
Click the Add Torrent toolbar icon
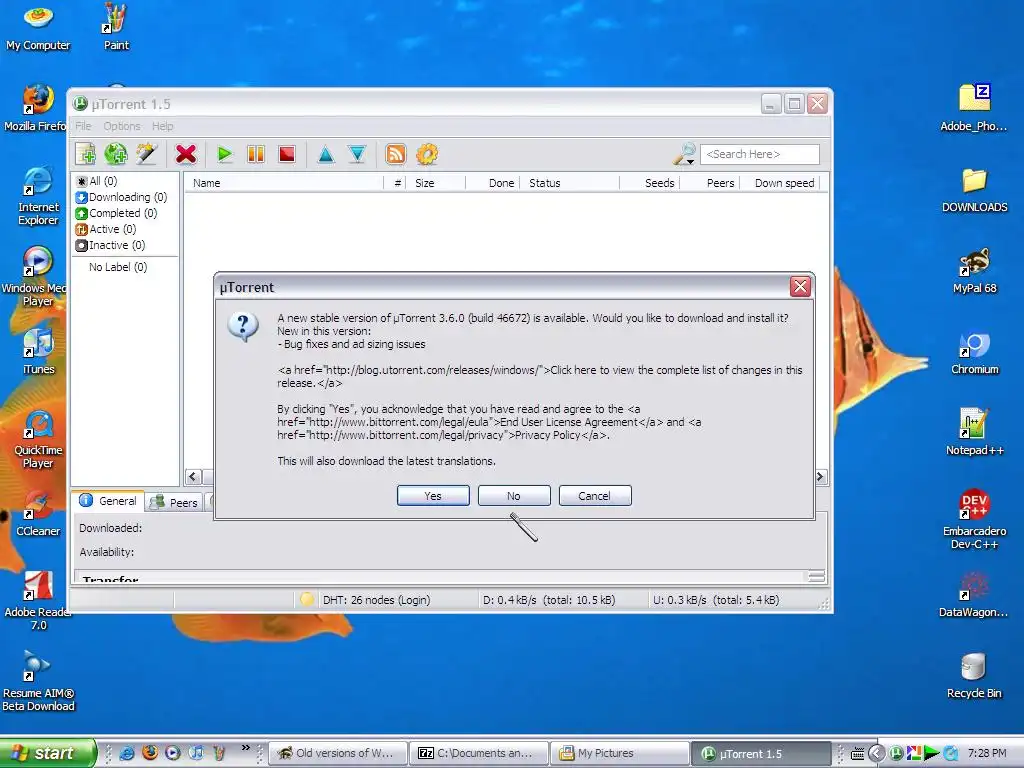tap(86, 154)
